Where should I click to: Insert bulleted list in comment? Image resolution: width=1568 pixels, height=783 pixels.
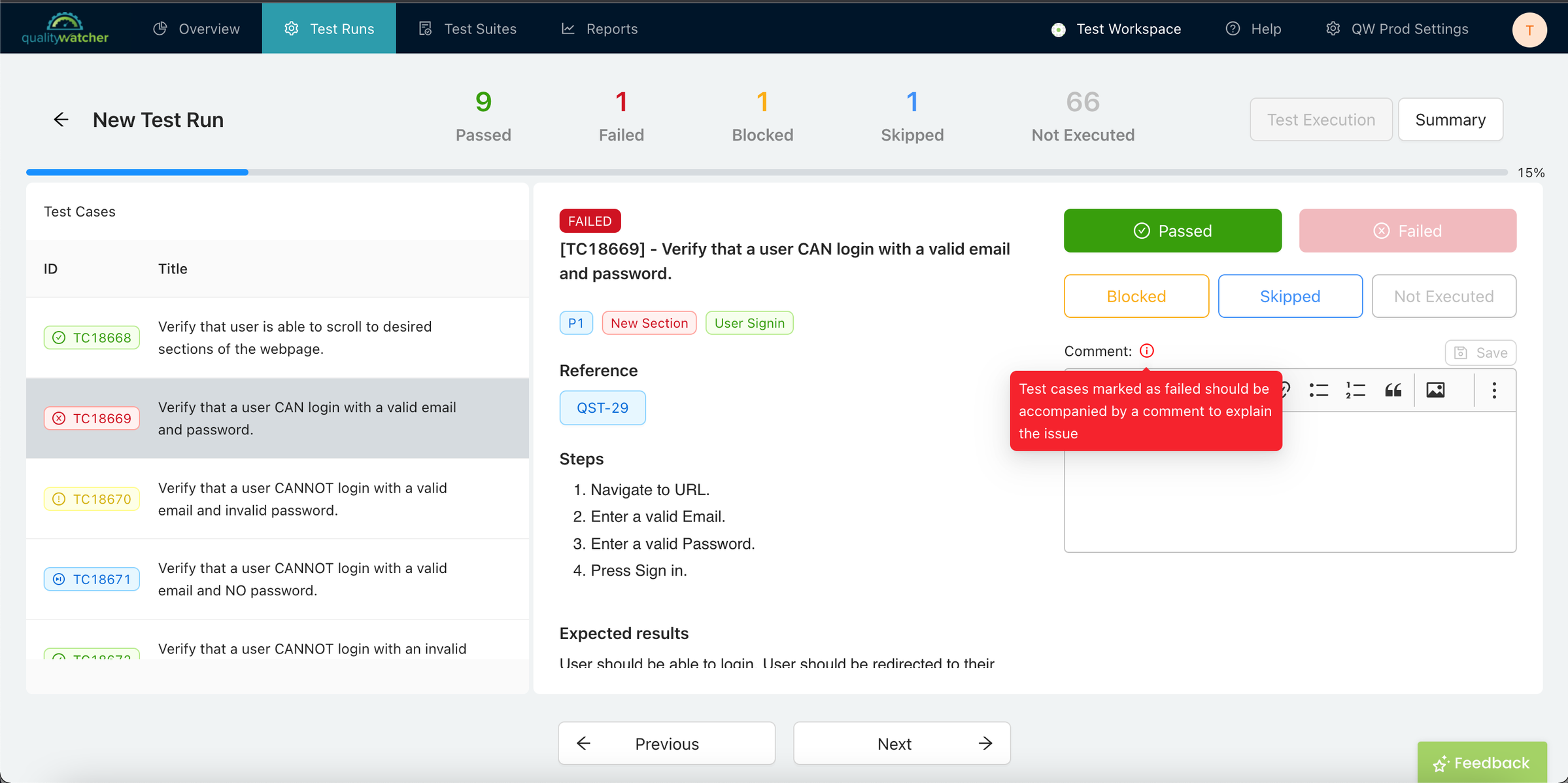(1319, 391)
